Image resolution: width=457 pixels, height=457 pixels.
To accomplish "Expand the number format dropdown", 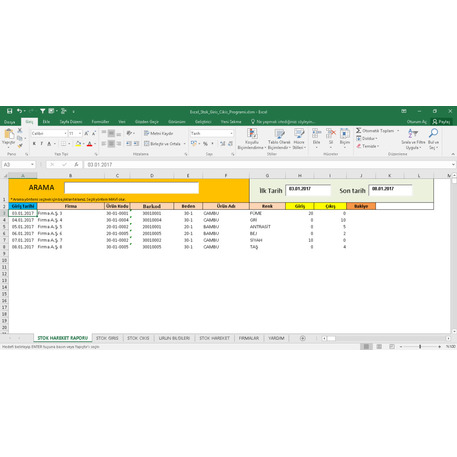I will 232,133.
